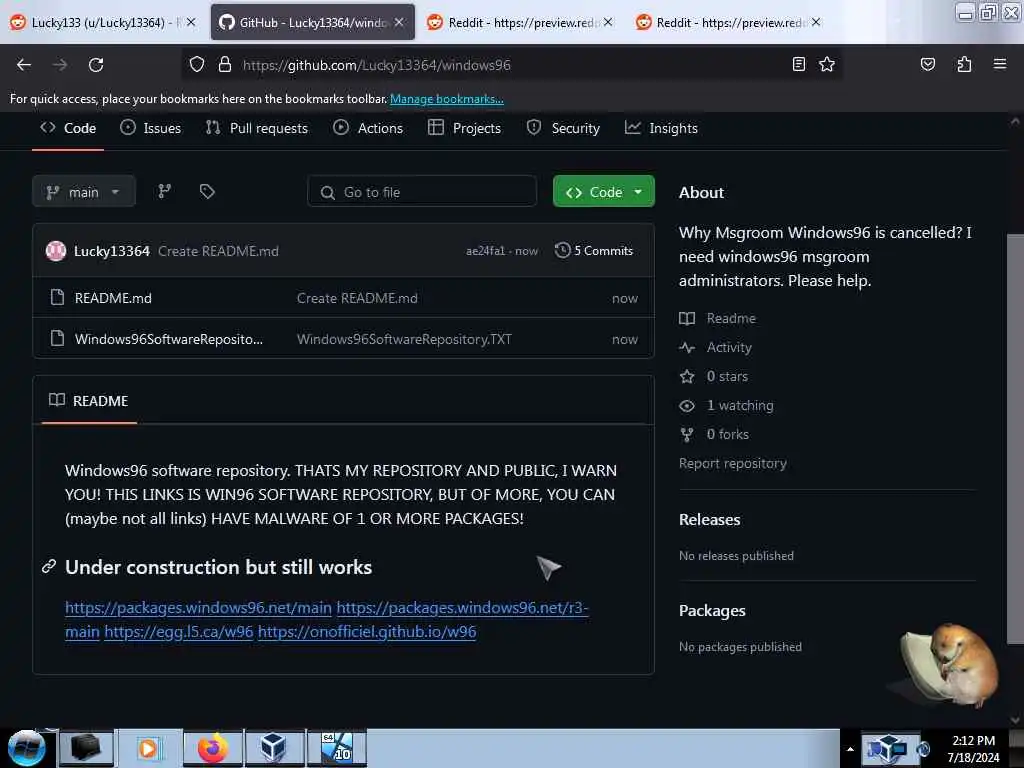Open the Windows96SoftwareReposito... file link
Image resolution: width=1024 pixels, height=768 pixels.
pyautogui.click(x=168, y=339)
